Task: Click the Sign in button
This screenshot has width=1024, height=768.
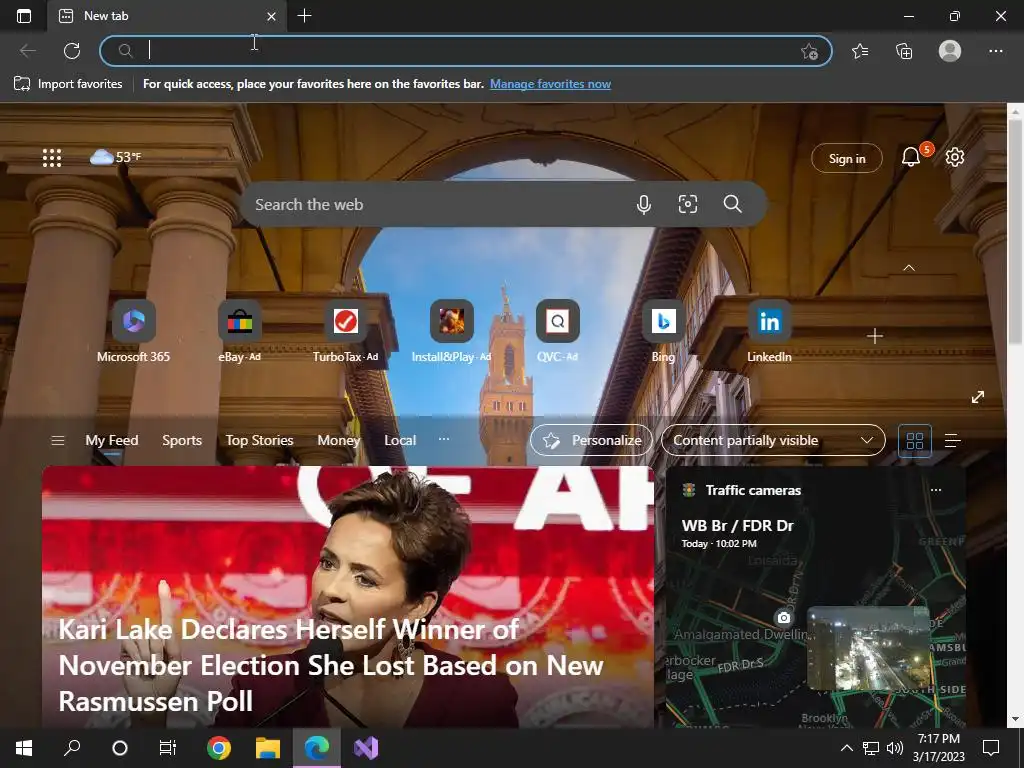Action: 847,158
